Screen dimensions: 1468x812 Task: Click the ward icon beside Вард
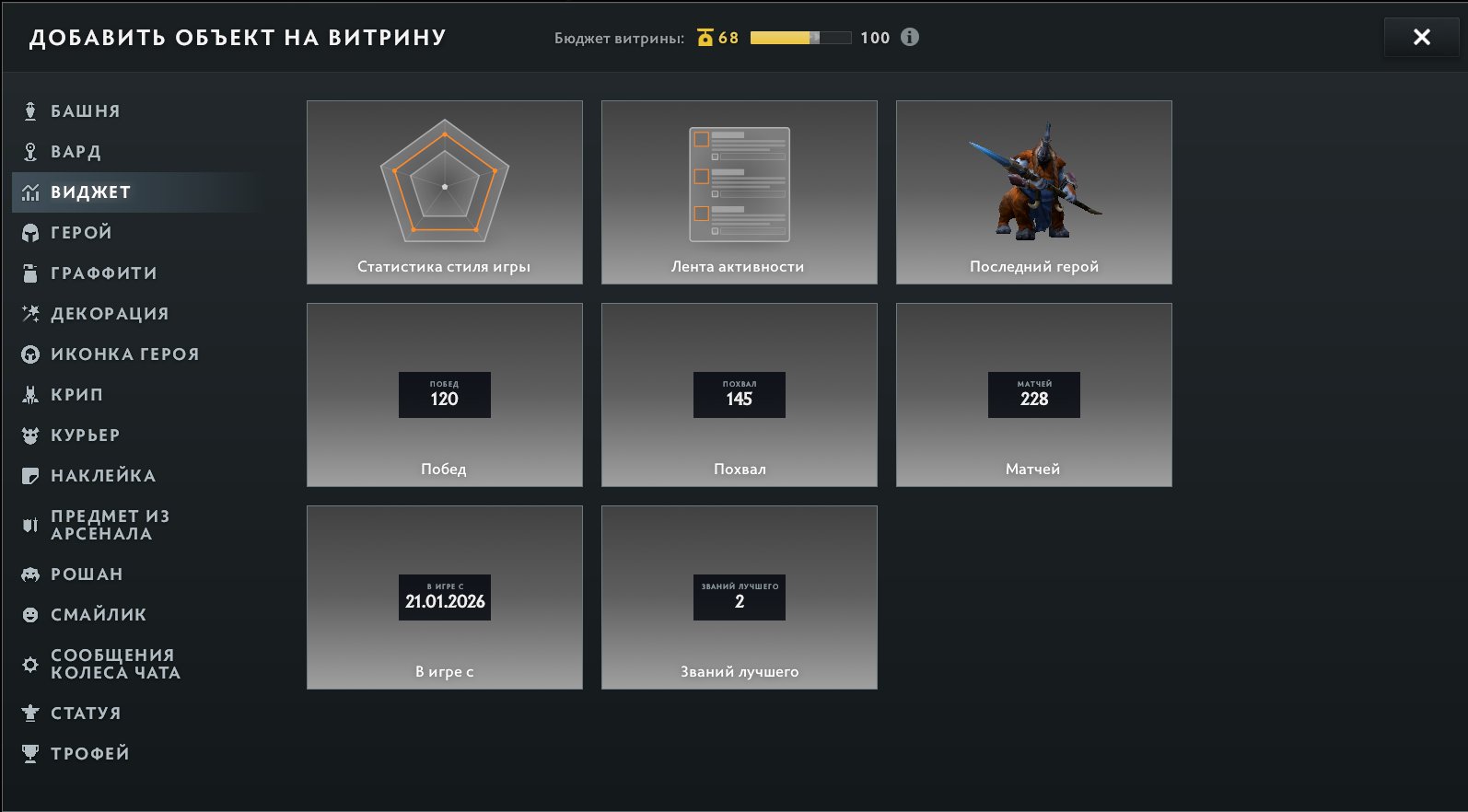(30, 152)
